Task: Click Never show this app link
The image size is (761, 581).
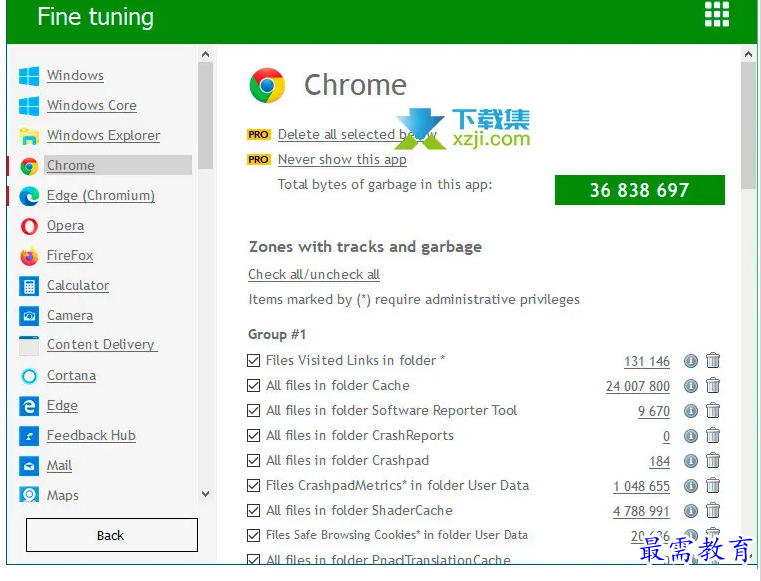Action: point(342,160)
